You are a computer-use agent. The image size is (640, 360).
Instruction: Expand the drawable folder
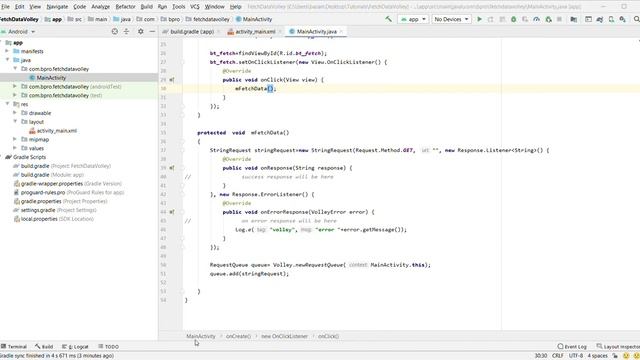tap(15, 113)
